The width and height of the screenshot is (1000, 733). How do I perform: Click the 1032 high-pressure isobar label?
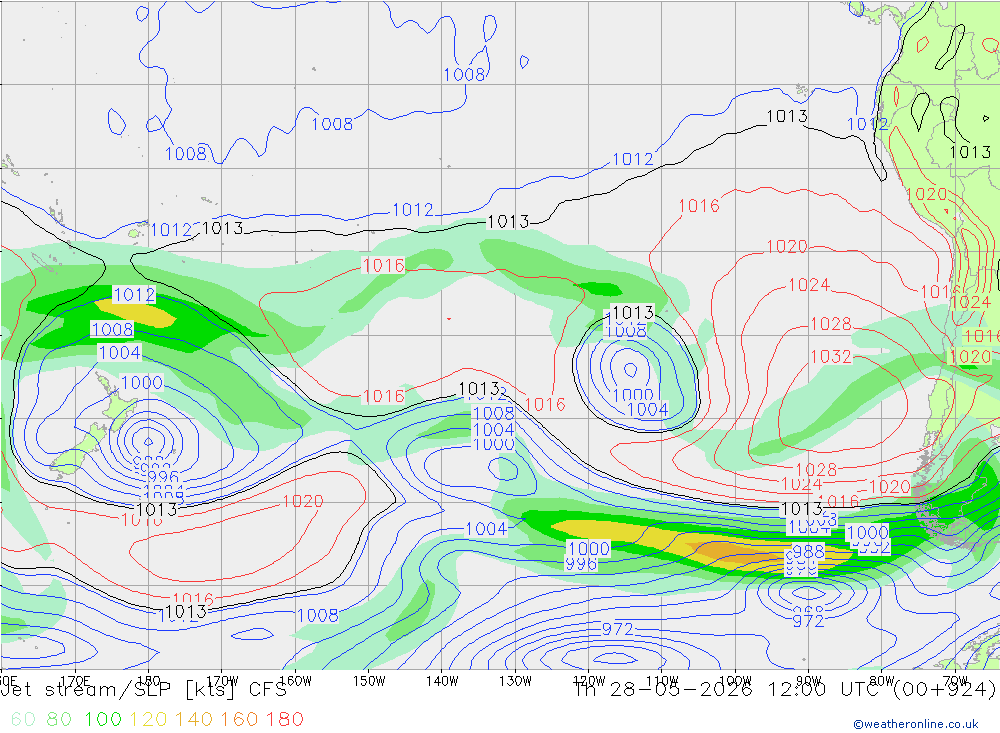[x=831, y=356]
